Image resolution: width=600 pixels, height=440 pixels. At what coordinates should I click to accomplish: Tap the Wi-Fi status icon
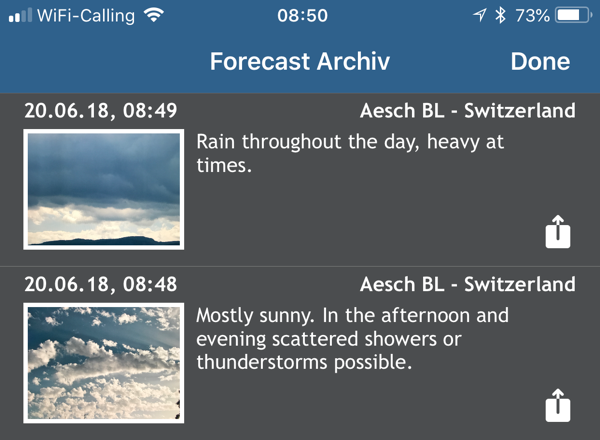coord(154,15)
